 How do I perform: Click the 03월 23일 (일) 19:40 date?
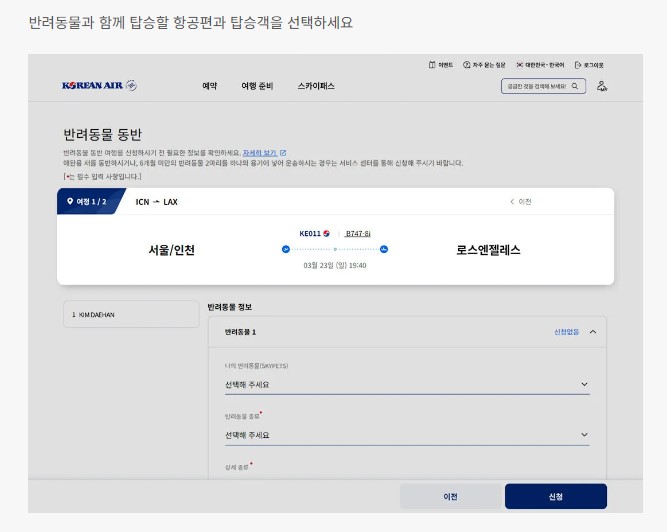[335, 265]
